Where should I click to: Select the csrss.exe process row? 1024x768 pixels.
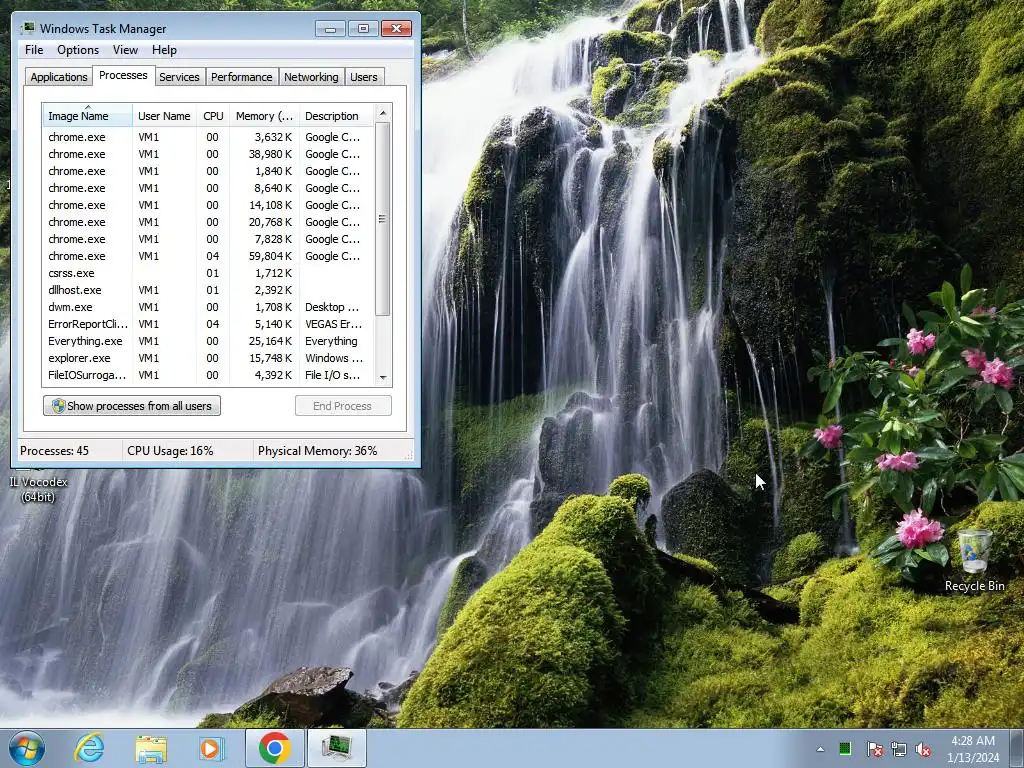(208, 273)
